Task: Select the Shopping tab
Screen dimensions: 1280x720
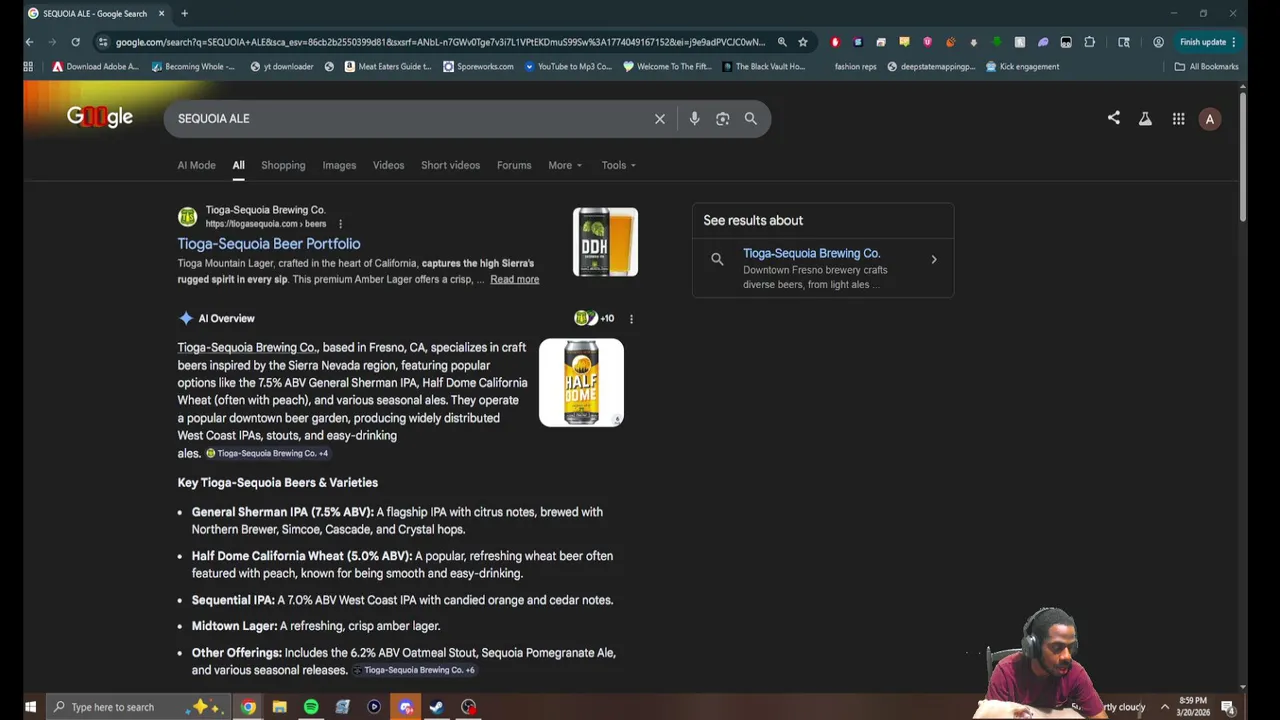Action: (283, 165)
